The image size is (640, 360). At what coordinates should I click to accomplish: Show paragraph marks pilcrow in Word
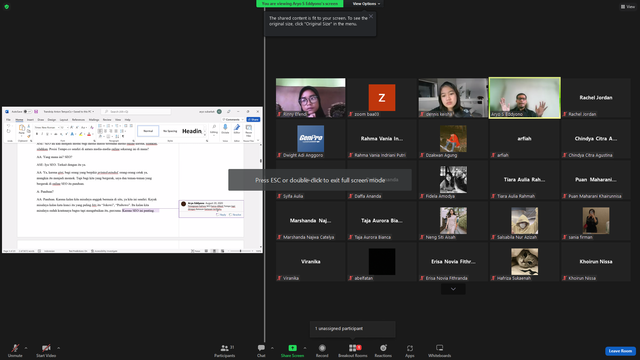pyautogui.click(x=123, y=136)
